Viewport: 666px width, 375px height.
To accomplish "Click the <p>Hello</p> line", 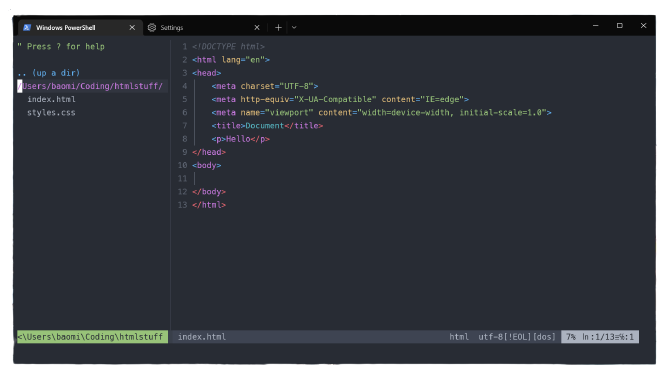I will coord(241,138).
